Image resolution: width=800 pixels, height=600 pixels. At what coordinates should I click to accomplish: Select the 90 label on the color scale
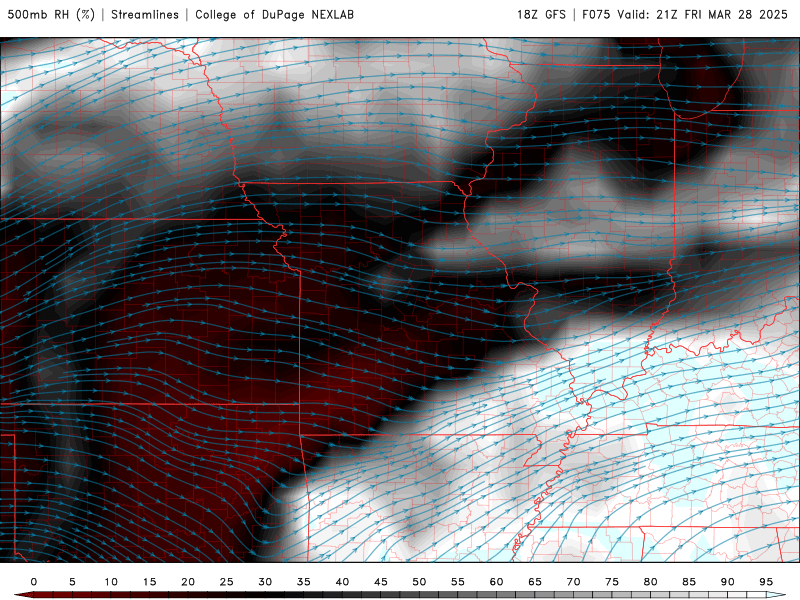pos(728,582)
